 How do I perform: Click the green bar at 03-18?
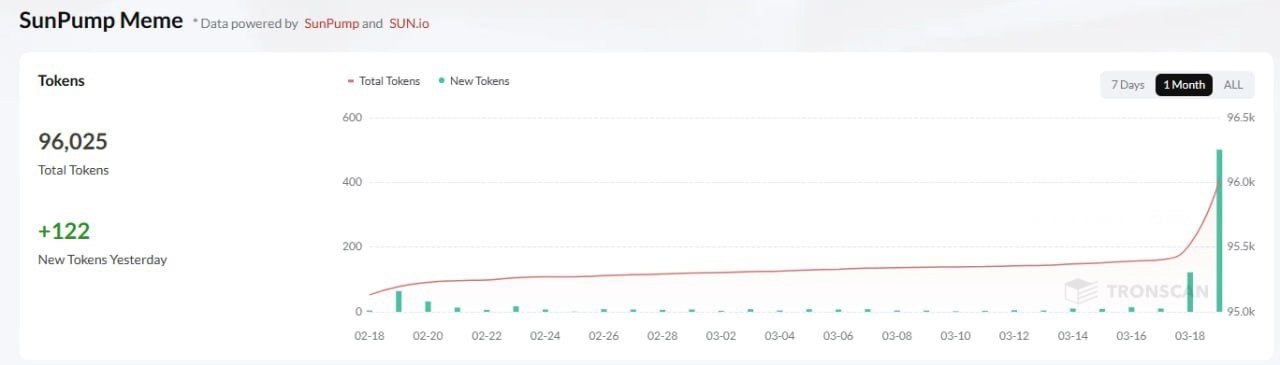[x=1190, y=292]
